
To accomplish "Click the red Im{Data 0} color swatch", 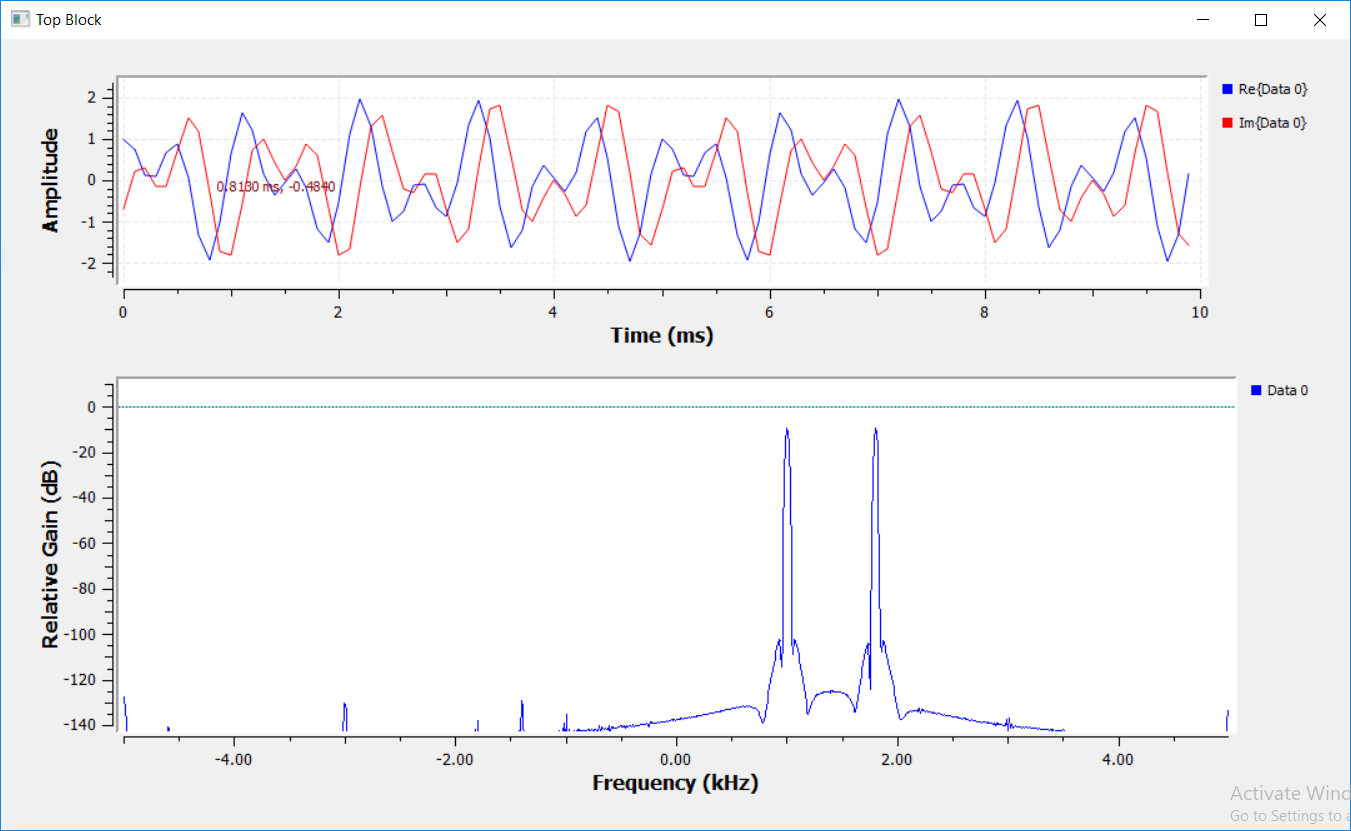I will [1227, 123].
